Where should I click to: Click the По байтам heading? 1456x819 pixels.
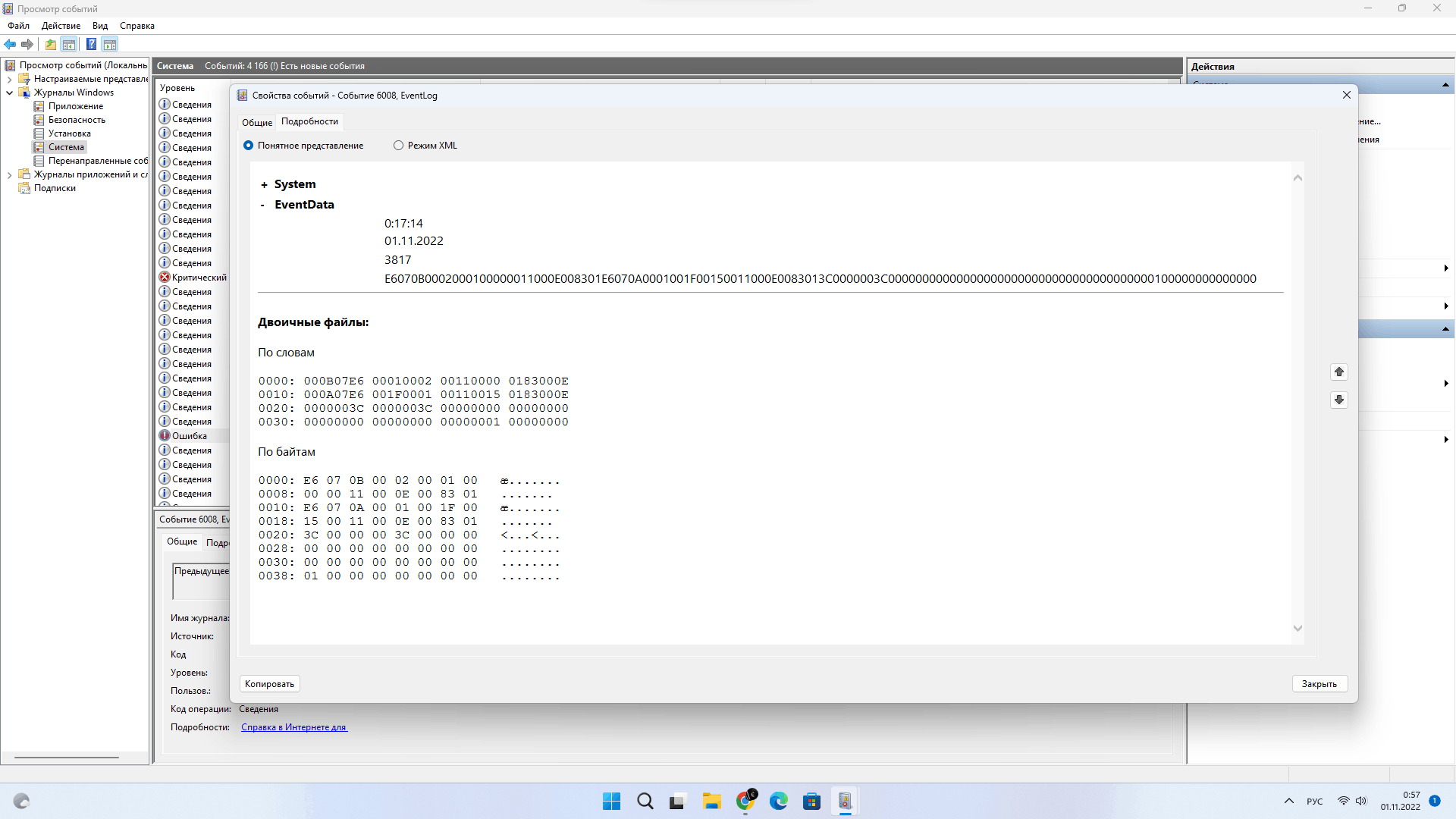(287, 452)
